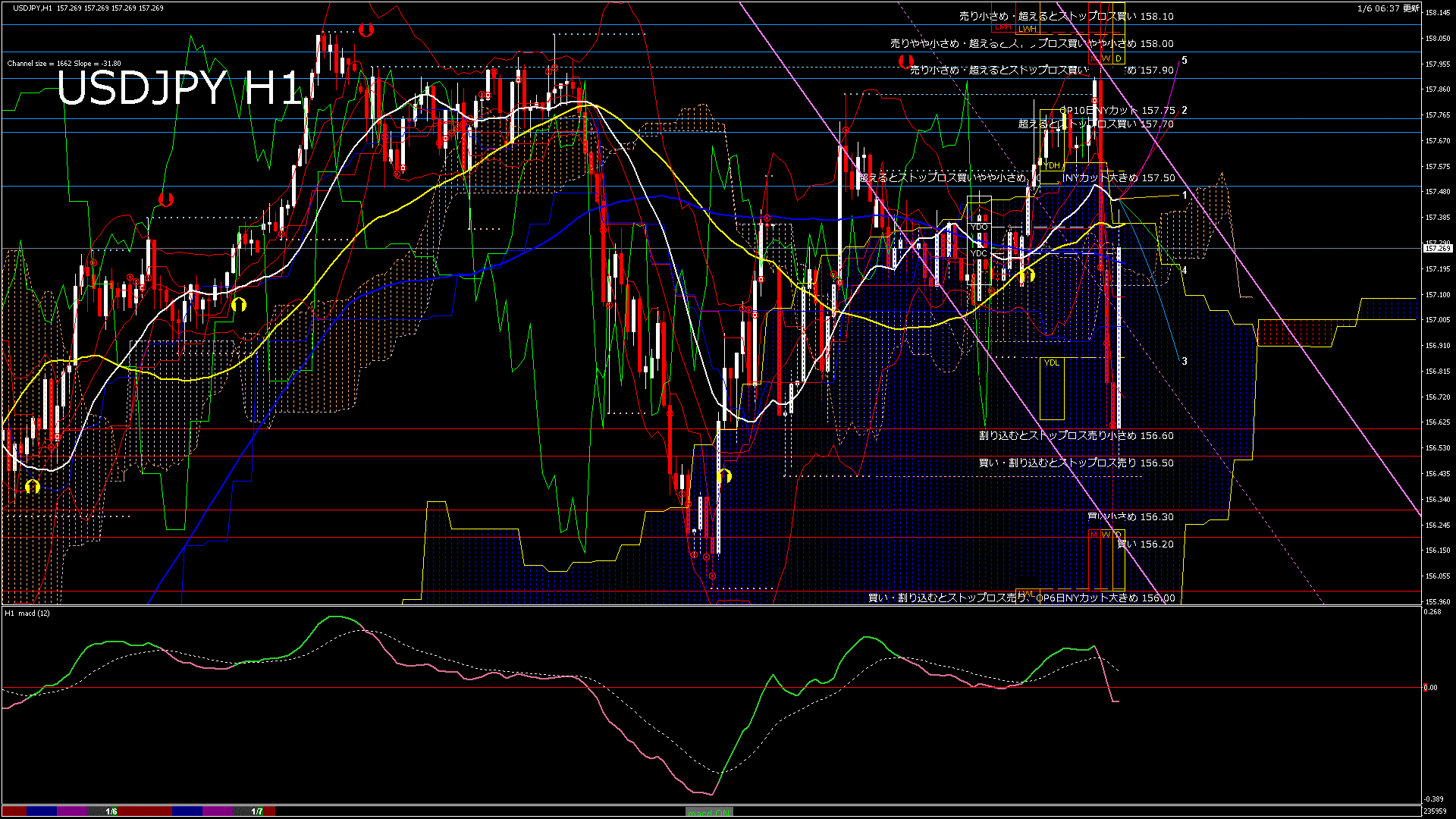Select the 157.90 sell order label
This screenshot has height=819, width=1456.
(x=1042, y=70)
